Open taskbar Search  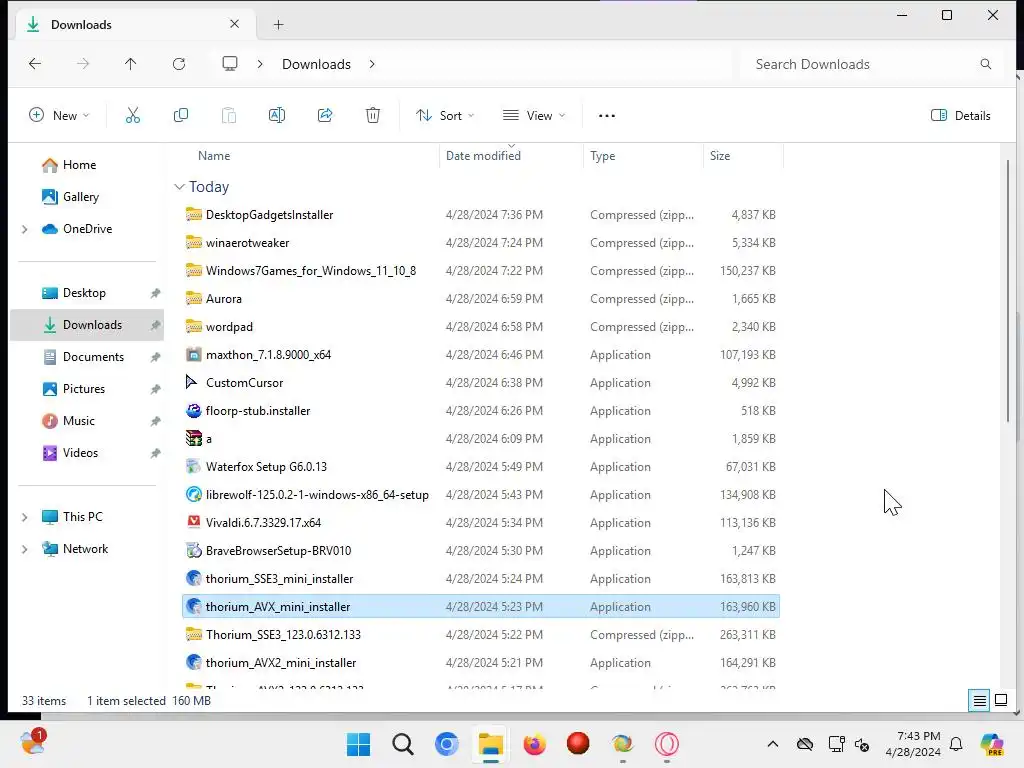403,744
